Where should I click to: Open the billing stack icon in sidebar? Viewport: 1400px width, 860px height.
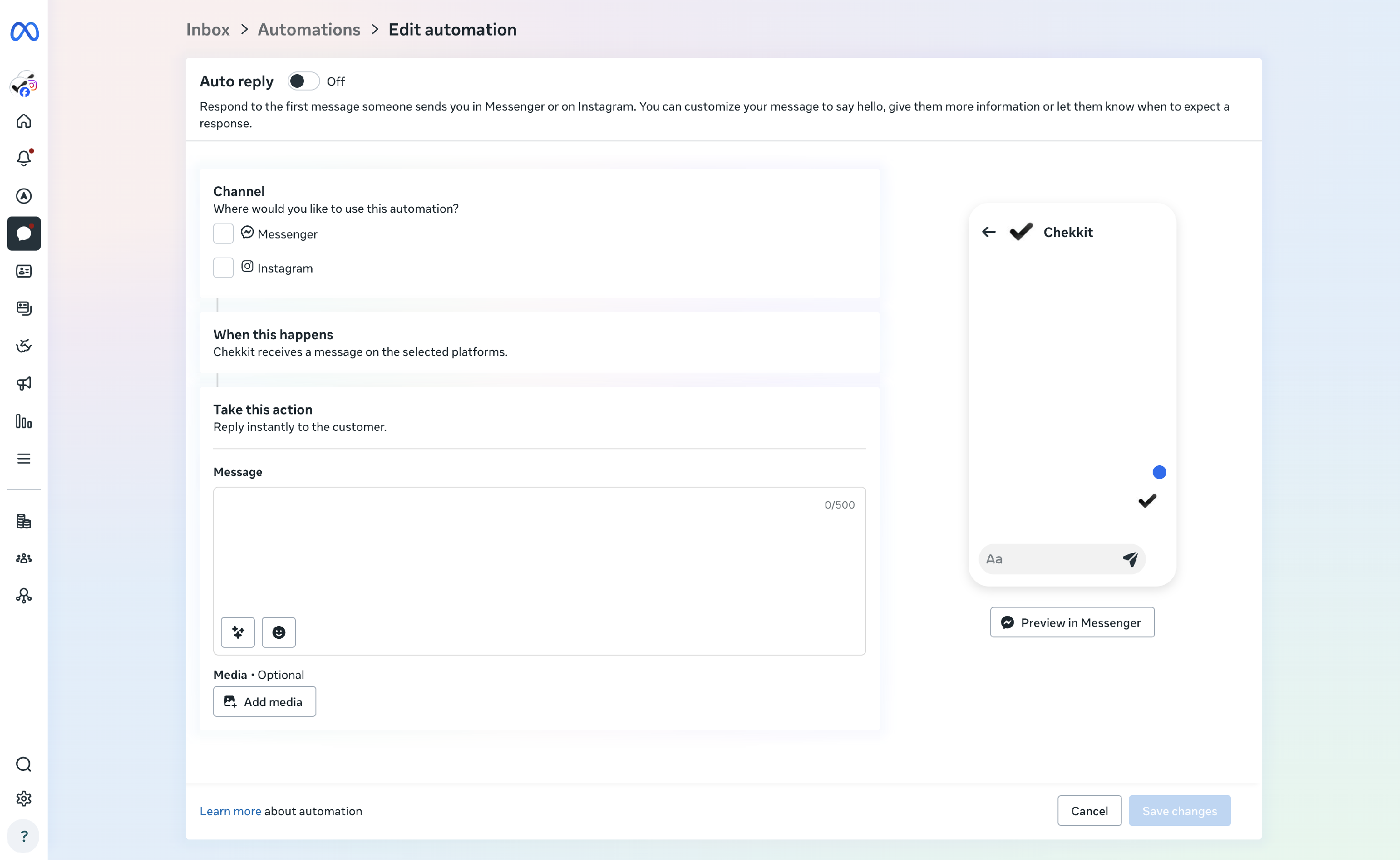23,521
